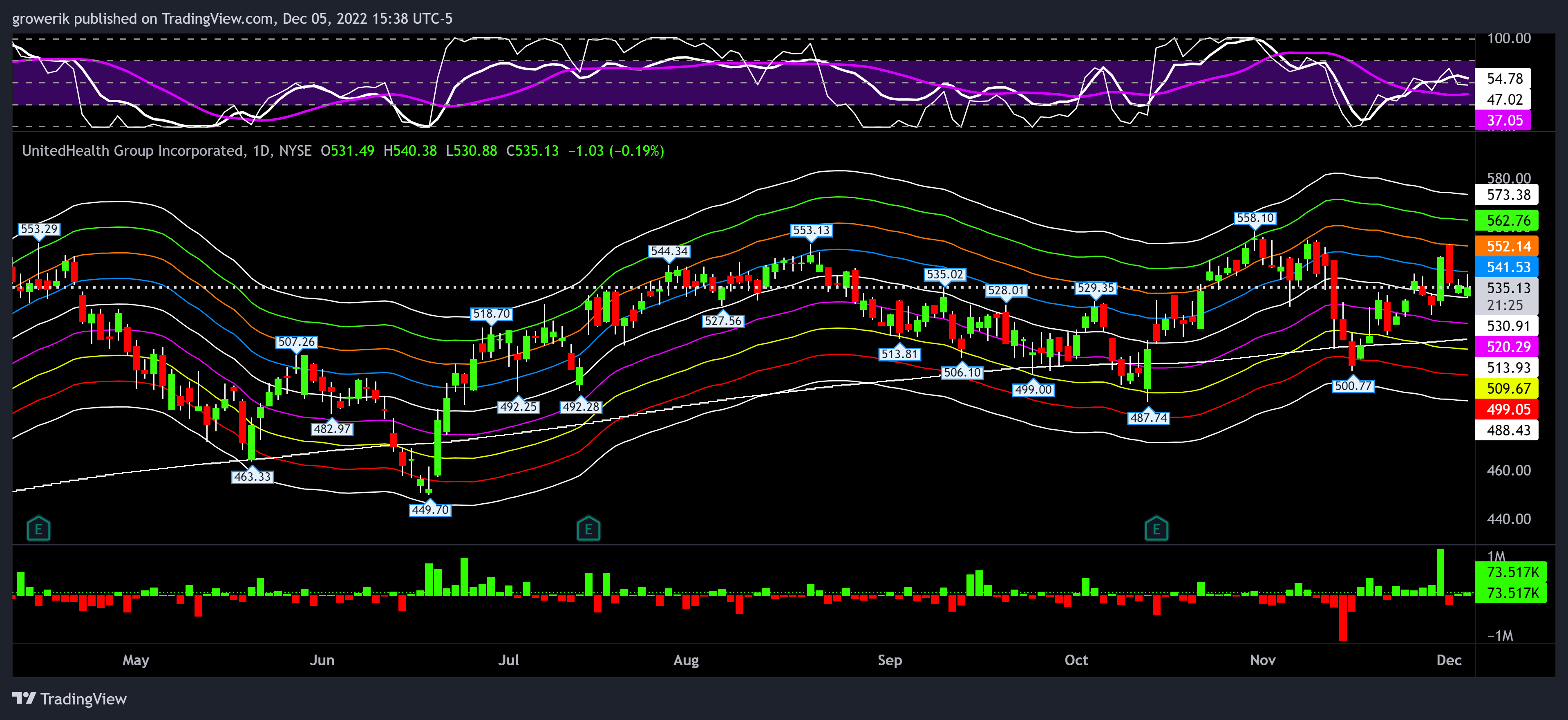Click the close value C535.13
The width and height of the screenshot is (1568, 720).
(x=532, y=150)
